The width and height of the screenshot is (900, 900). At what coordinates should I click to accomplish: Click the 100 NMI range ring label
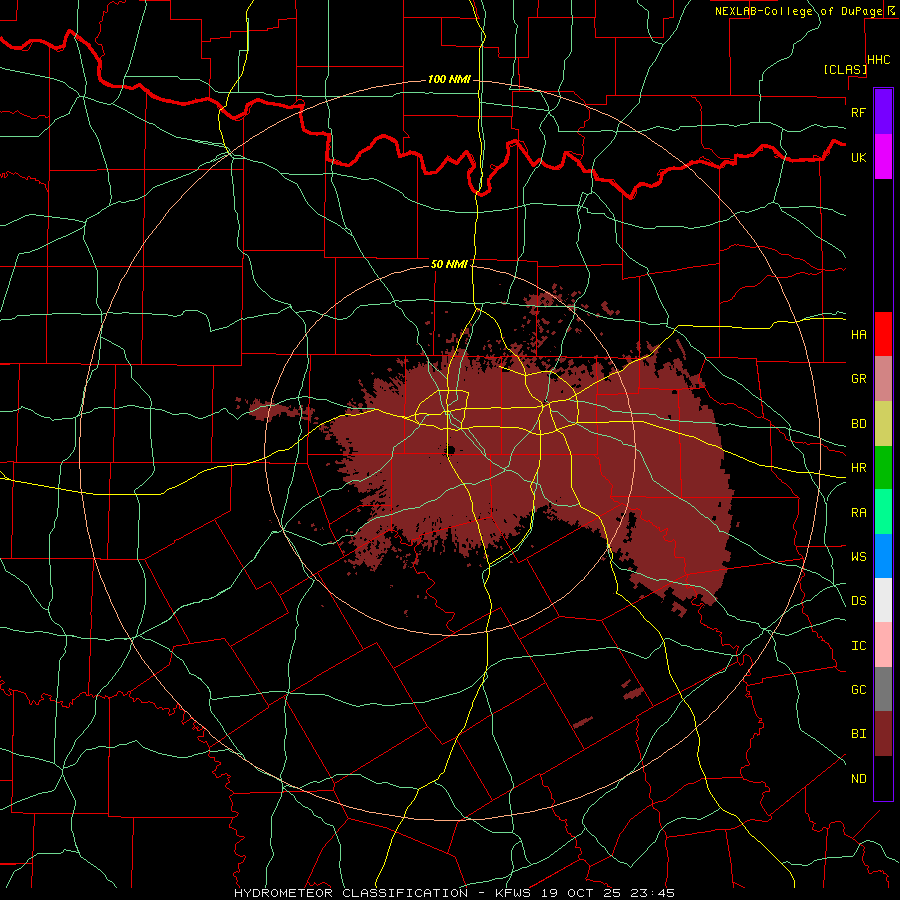coord(449,79)
